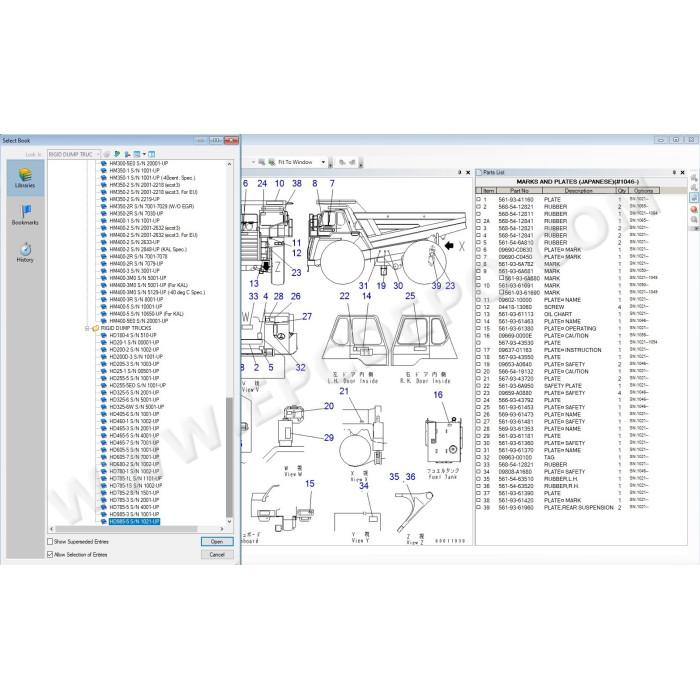Viewport: 700px width, 700px height.
Task: Uncheck Allow Selection of Entries
Action: (x=50, y=554)
